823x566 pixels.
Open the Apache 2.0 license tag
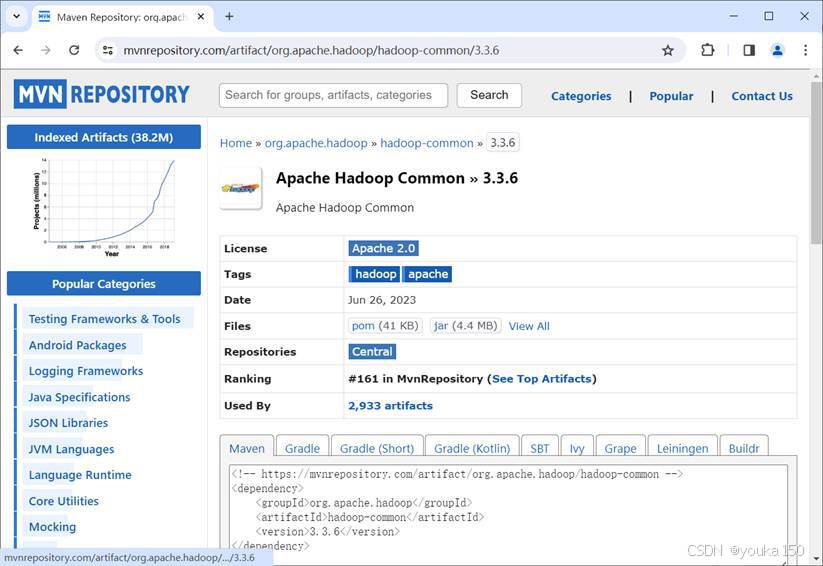tap(383, 248)
